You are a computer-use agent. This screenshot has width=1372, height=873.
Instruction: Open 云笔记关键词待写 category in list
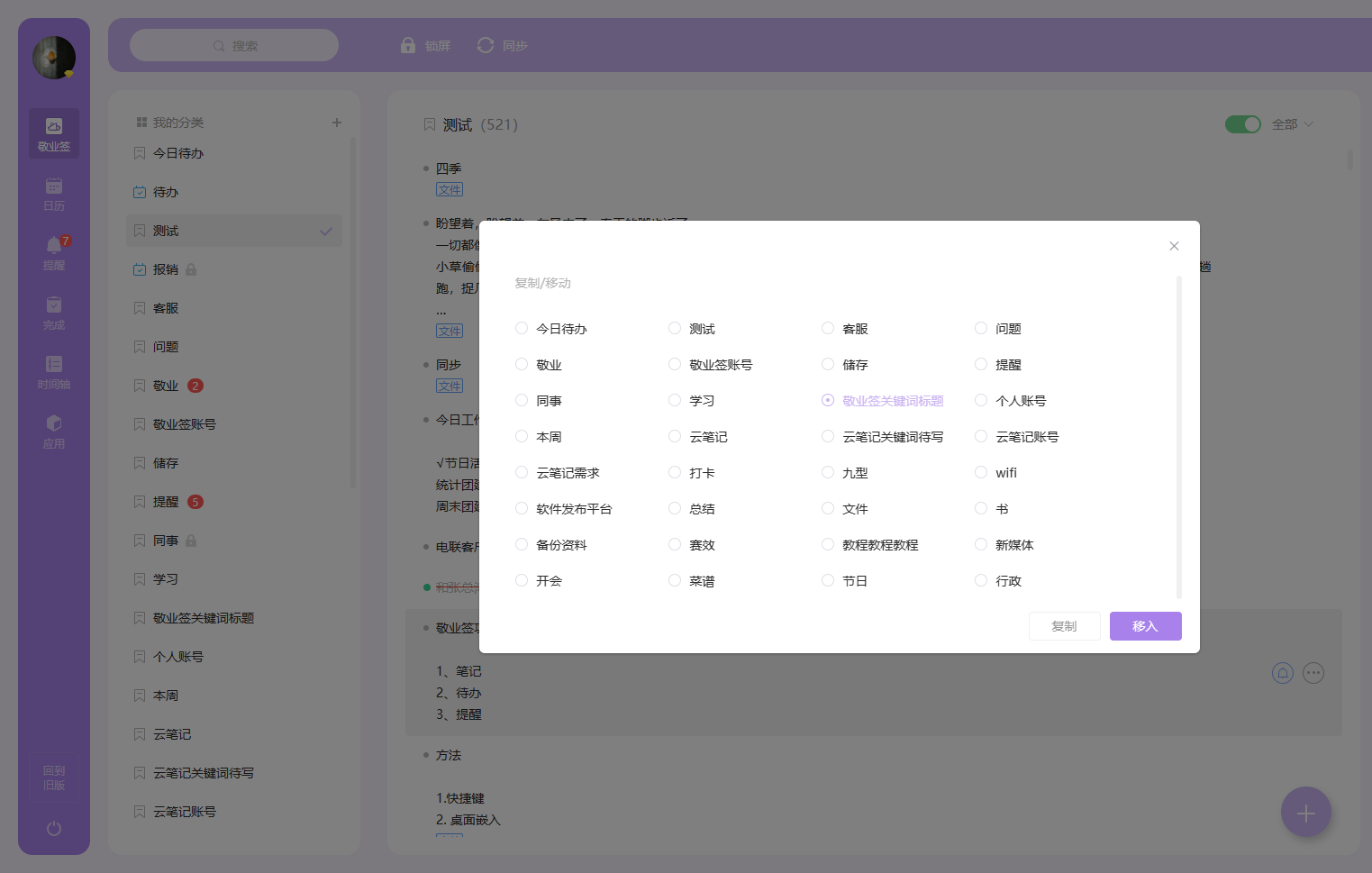point(234,773)
